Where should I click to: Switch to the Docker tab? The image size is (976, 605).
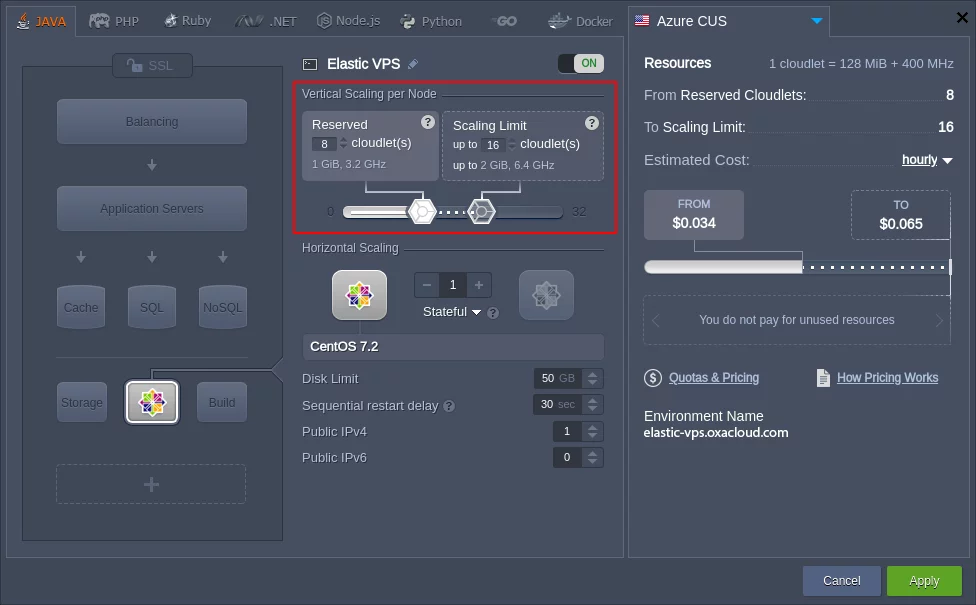tap(580, 21)
